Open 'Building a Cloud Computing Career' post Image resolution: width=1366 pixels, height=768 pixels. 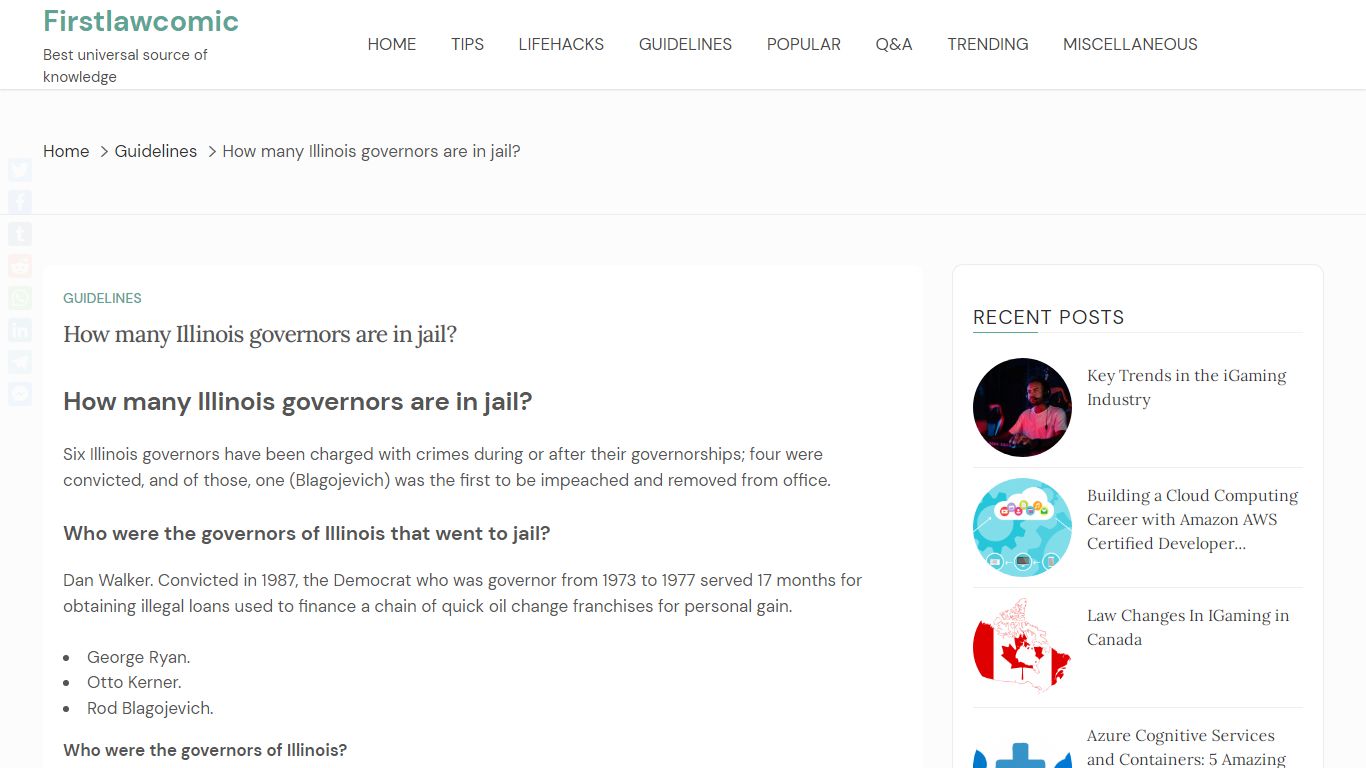[x=1192, y=519]
